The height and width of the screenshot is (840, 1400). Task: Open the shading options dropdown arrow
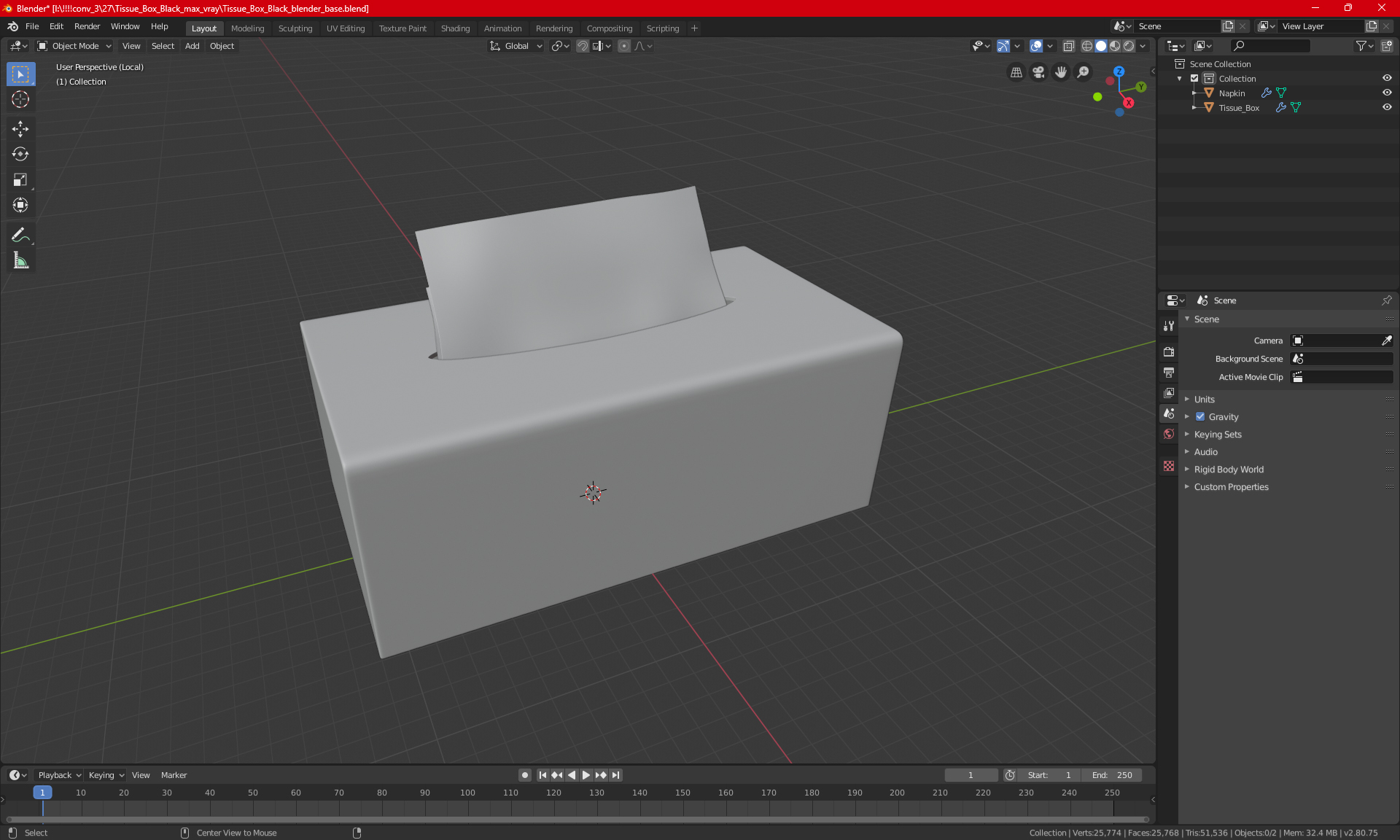pyautogui.click(x=1143, y=46)
